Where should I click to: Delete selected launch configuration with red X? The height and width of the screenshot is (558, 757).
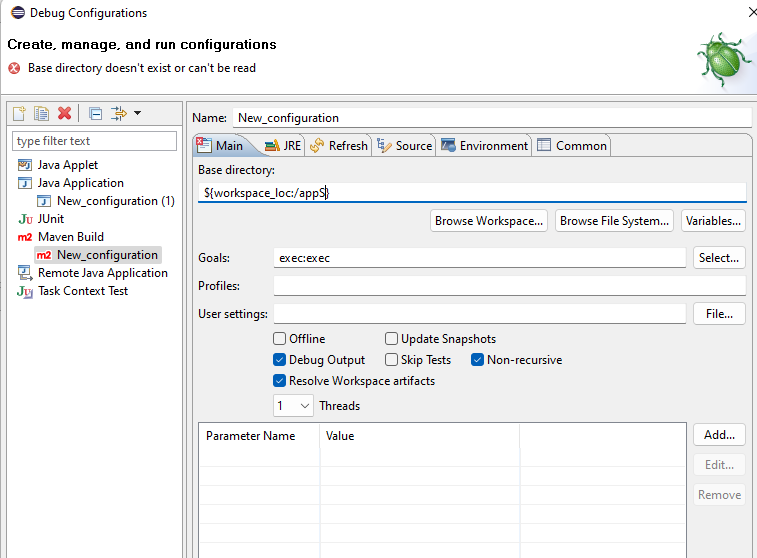click(64, 113)
